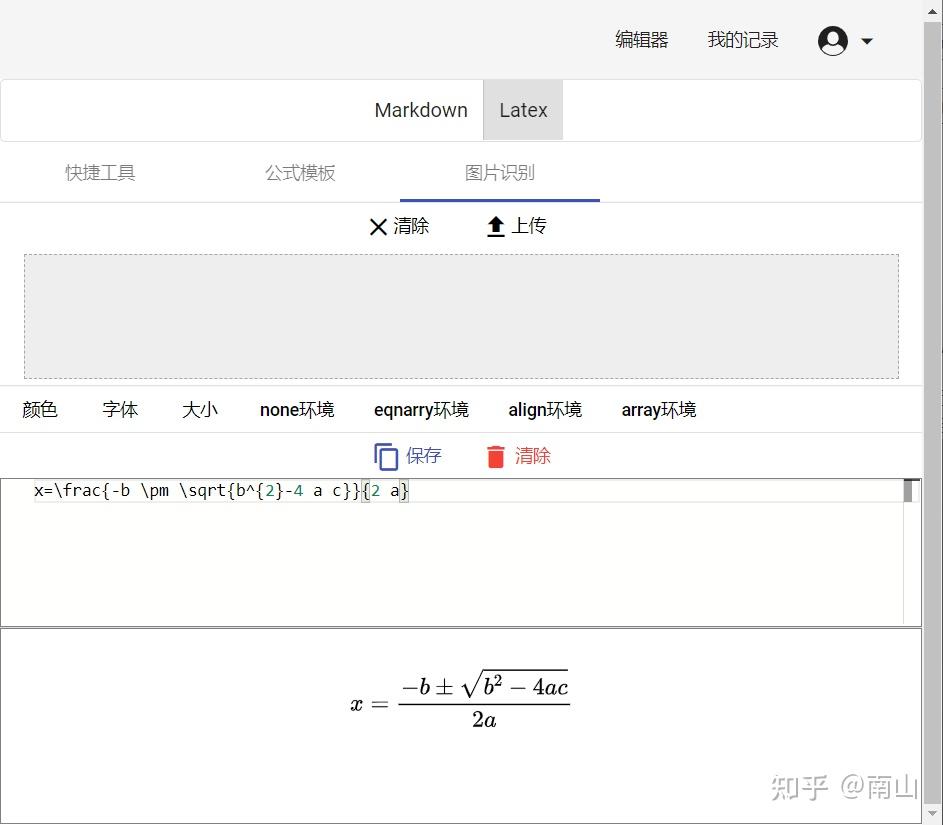Select the eqnarry环境 environment option

tap(421, 409)
